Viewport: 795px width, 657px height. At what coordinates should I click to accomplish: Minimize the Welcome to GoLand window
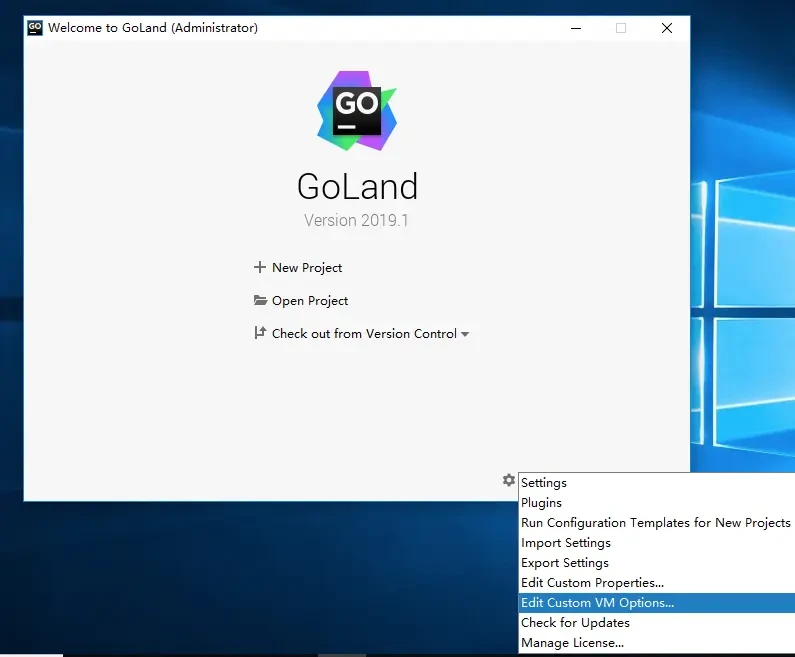point(574,28)
